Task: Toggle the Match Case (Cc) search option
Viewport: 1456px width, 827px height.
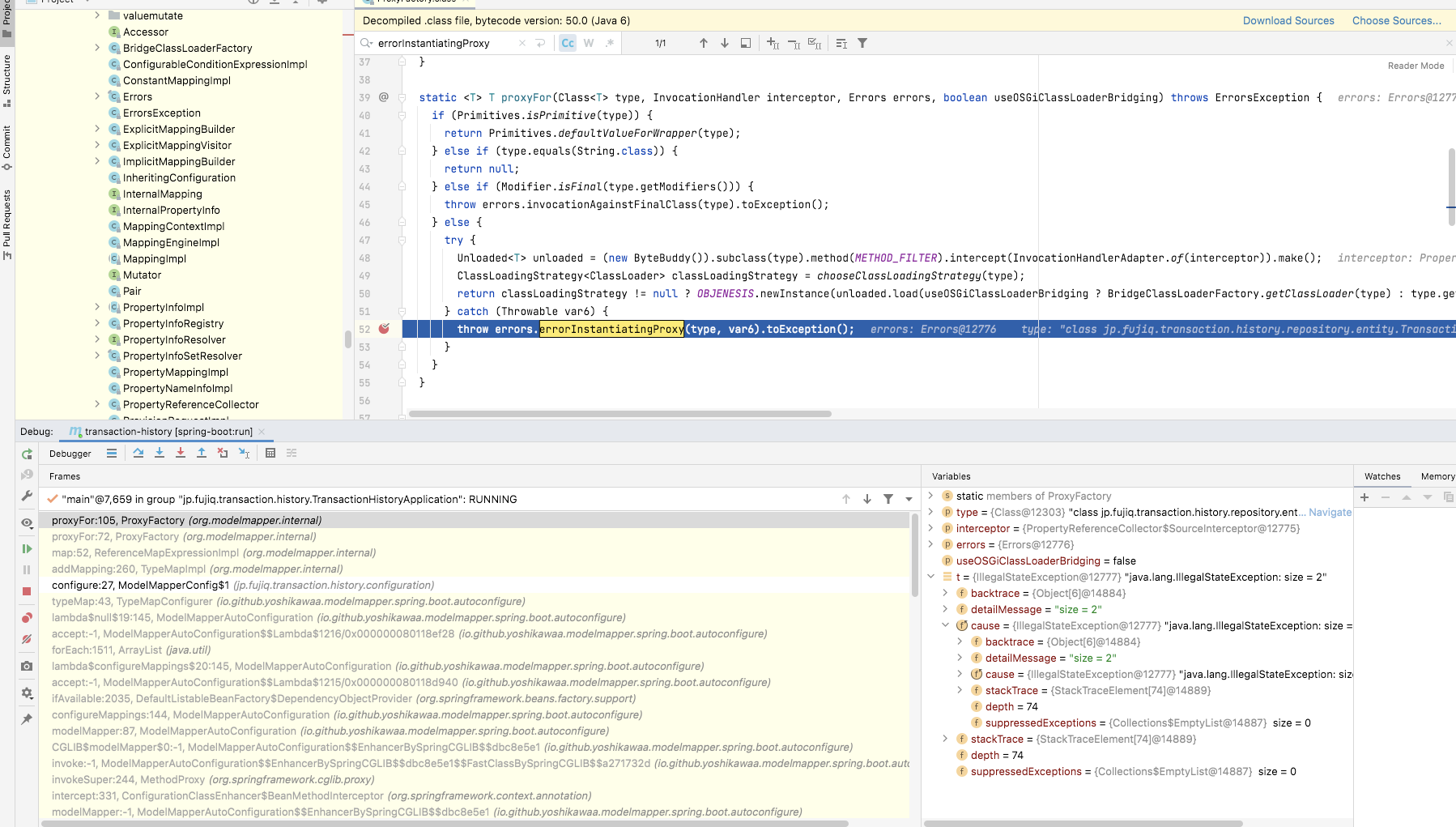Action: pos(568,44)
